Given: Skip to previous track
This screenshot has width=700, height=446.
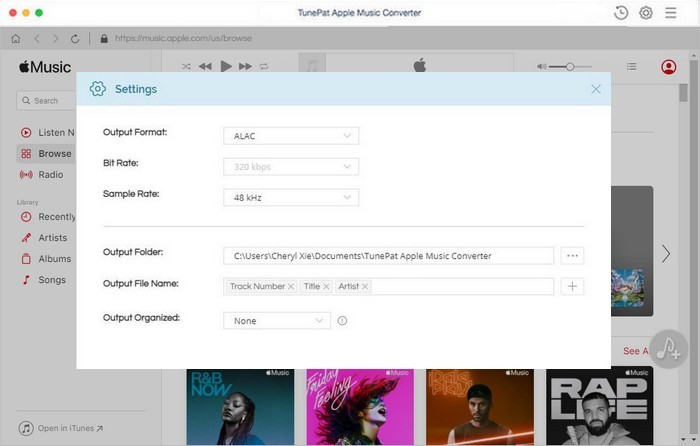Looking at the screenshot, I should click(205, 67).
